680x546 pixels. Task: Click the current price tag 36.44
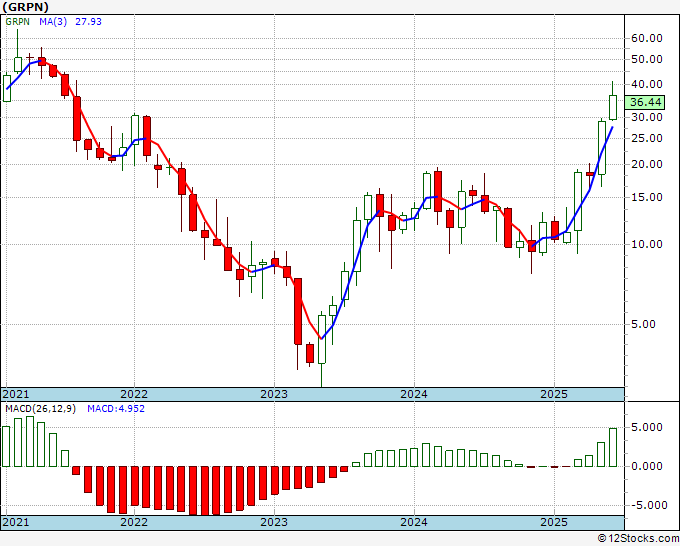point(646,102)
